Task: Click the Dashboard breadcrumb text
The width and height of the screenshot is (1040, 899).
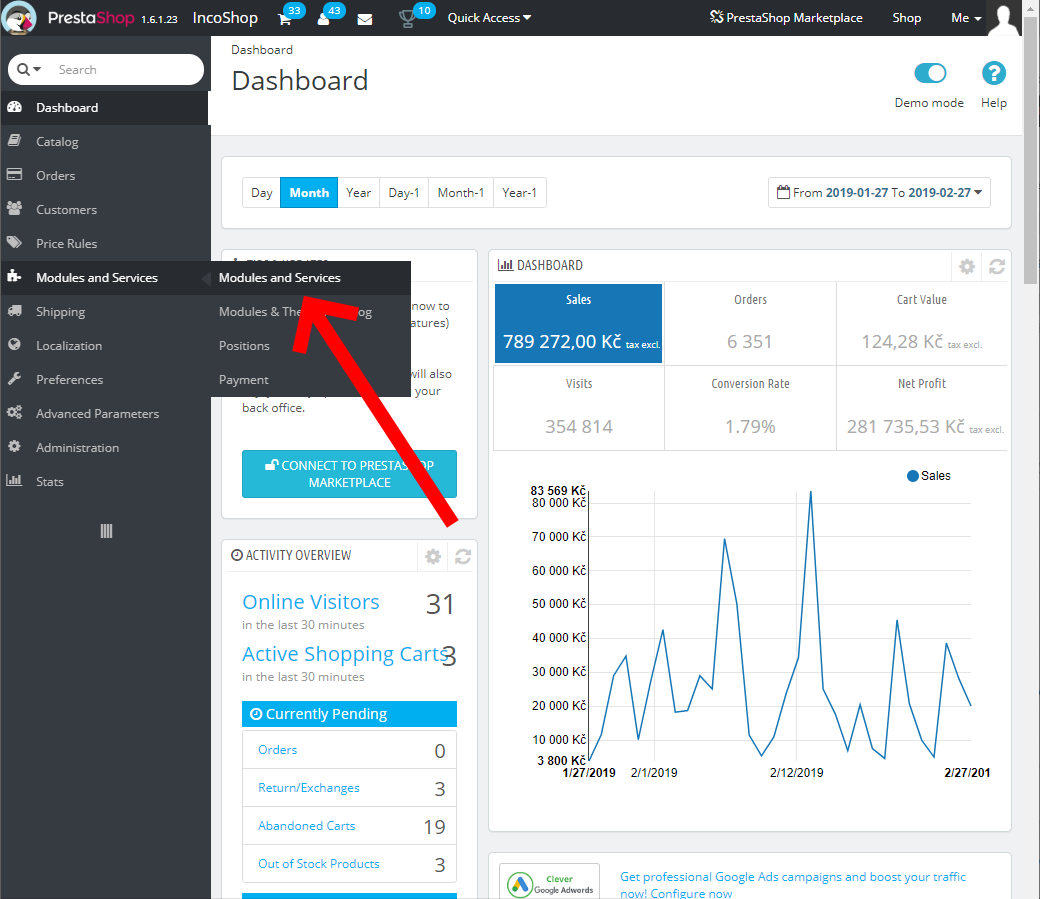Action: tap(261, 50)
